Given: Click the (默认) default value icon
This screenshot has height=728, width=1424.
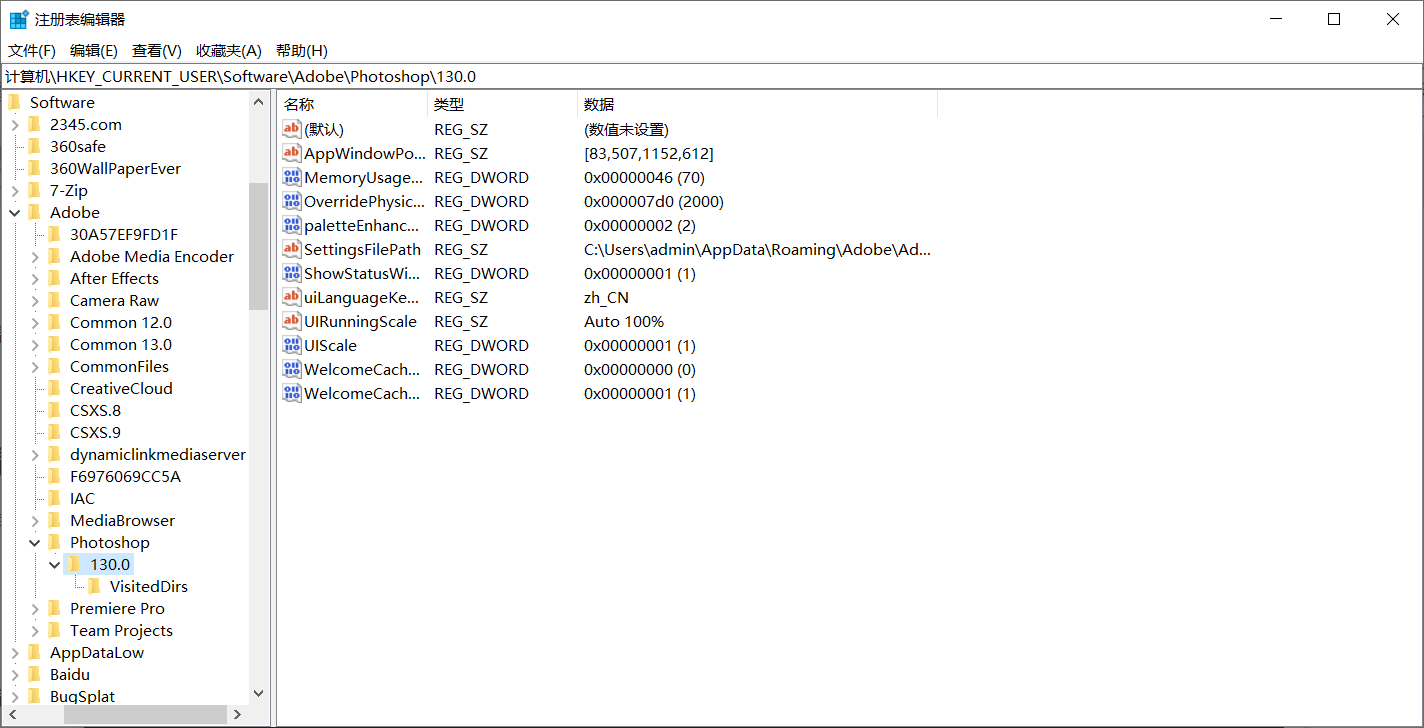Looking at the screenshot, I should (x=292, y=129).
